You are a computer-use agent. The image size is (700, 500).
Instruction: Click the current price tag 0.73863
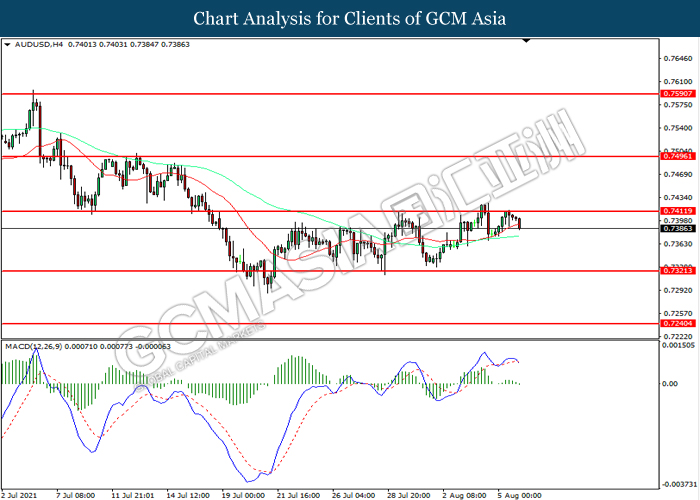[677, 229]
